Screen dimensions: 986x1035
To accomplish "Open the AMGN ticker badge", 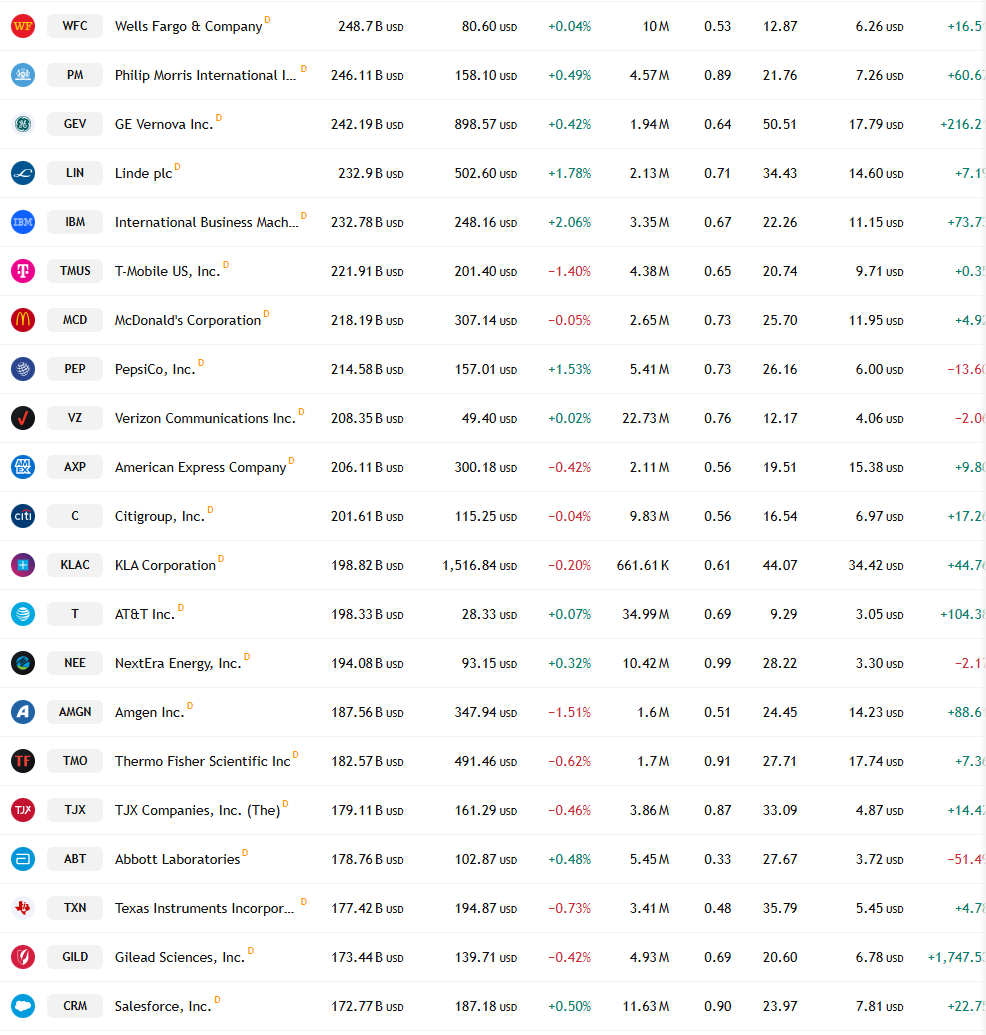I will (75, 712).
